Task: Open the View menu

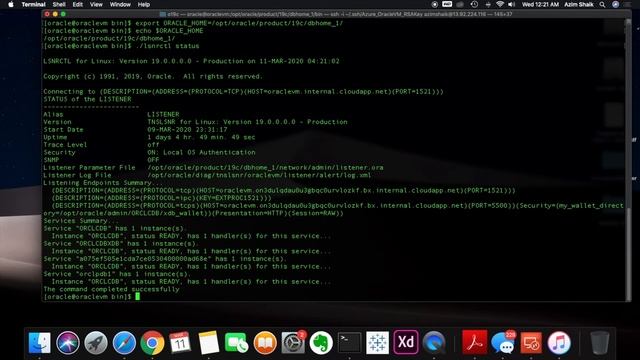Action: pos(96,4)
